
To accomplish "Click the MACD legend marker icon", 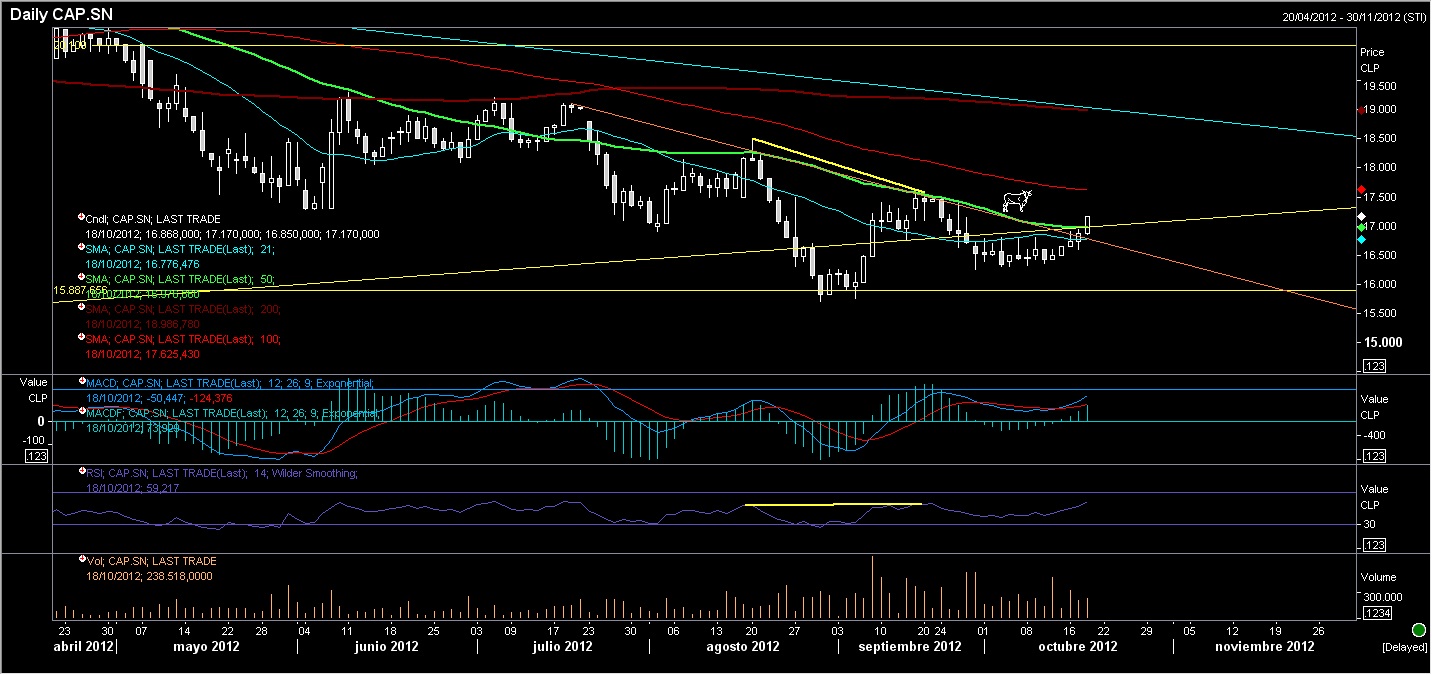I will (81, 382).
